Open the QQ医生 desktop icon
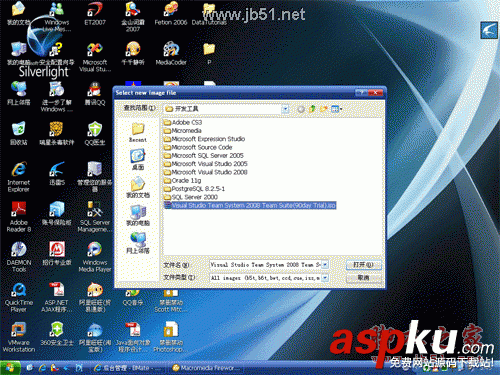Screen dimensions: 500x375 point(95,133)
